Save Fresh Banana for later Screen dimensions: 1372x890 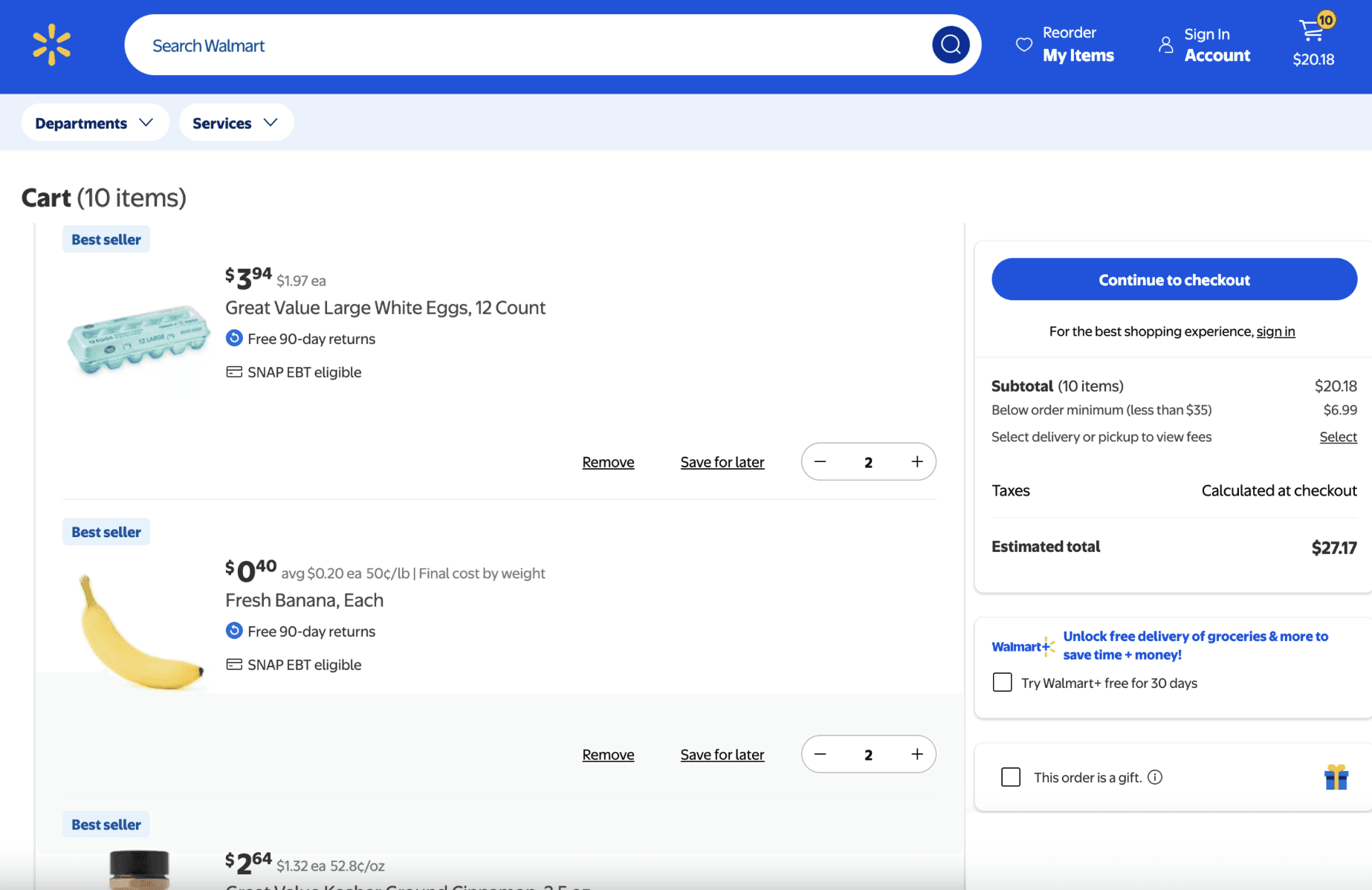[x=722, y=755]
